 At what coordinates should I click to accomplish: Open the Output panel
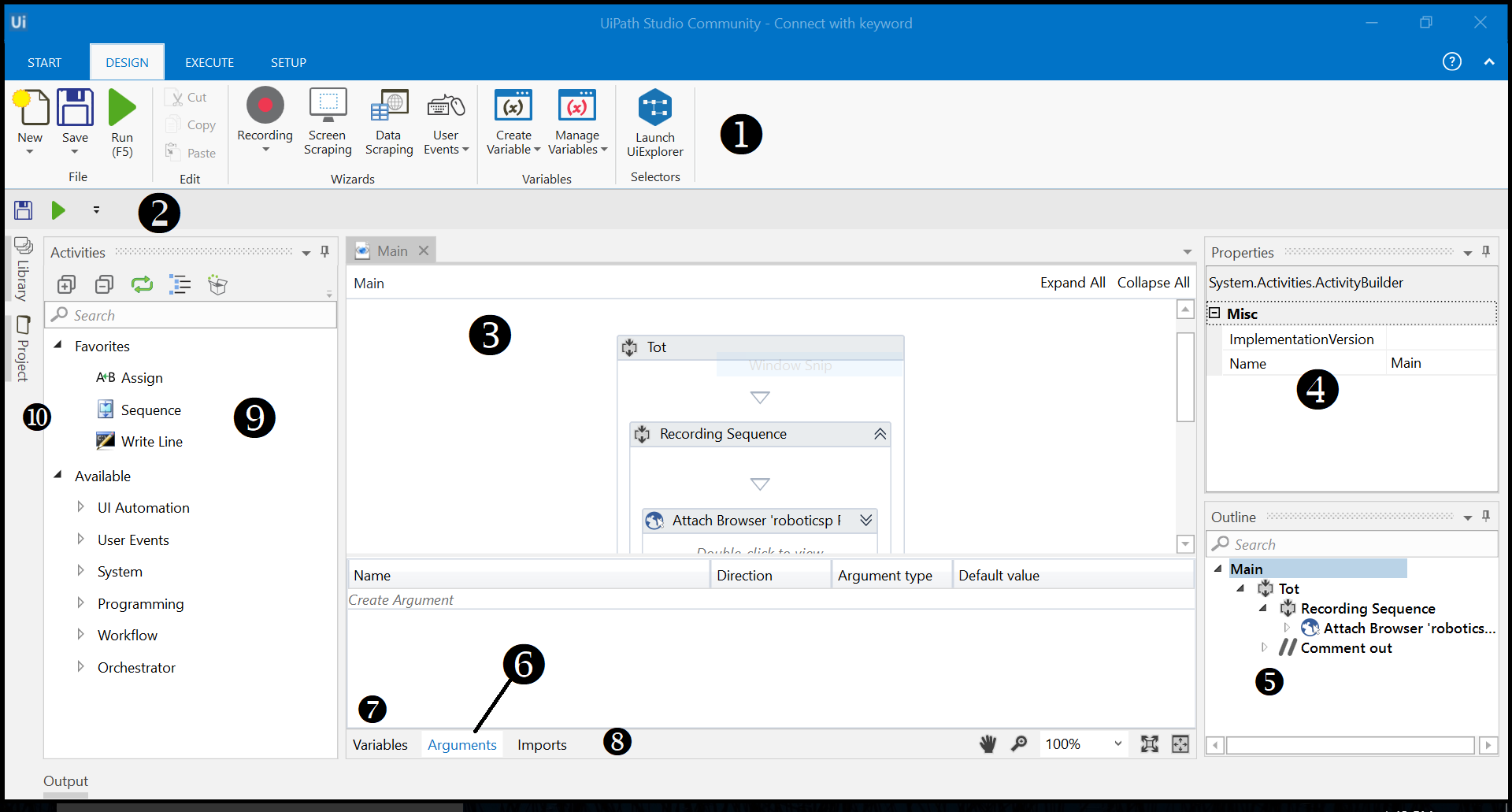click(65, 781)
